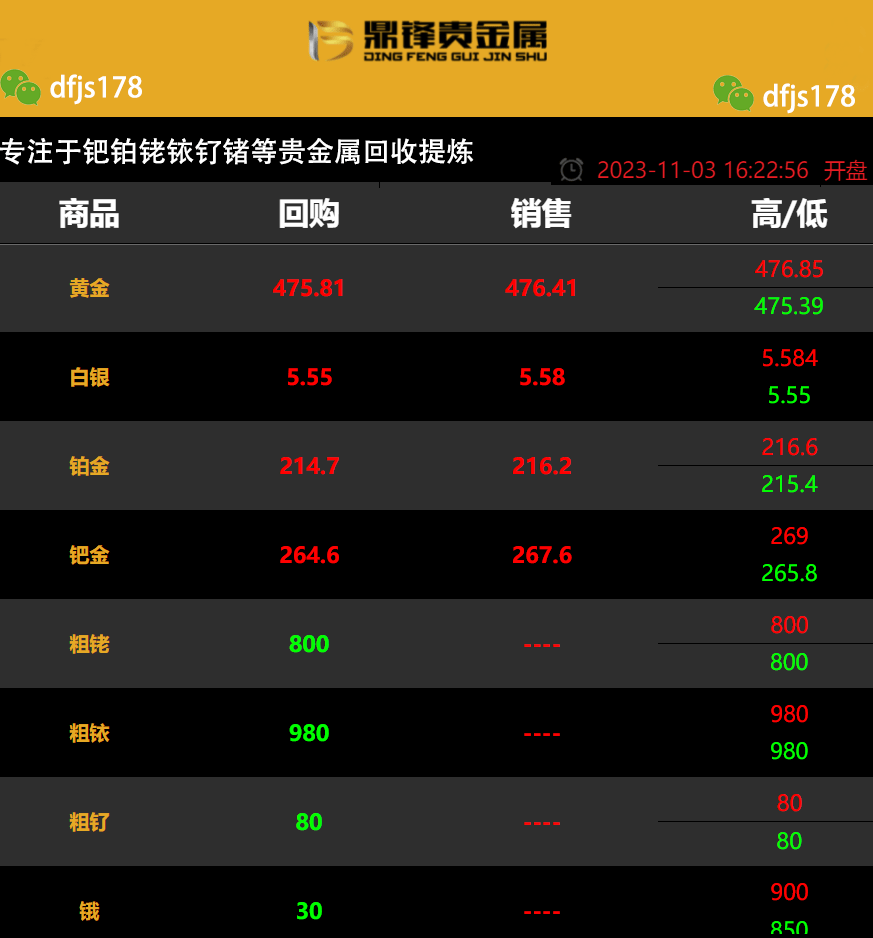The height and width of the screenshot is (938, 873).
Task: Tap the 粗铑 product label
Action: click(x=89, y=644)
